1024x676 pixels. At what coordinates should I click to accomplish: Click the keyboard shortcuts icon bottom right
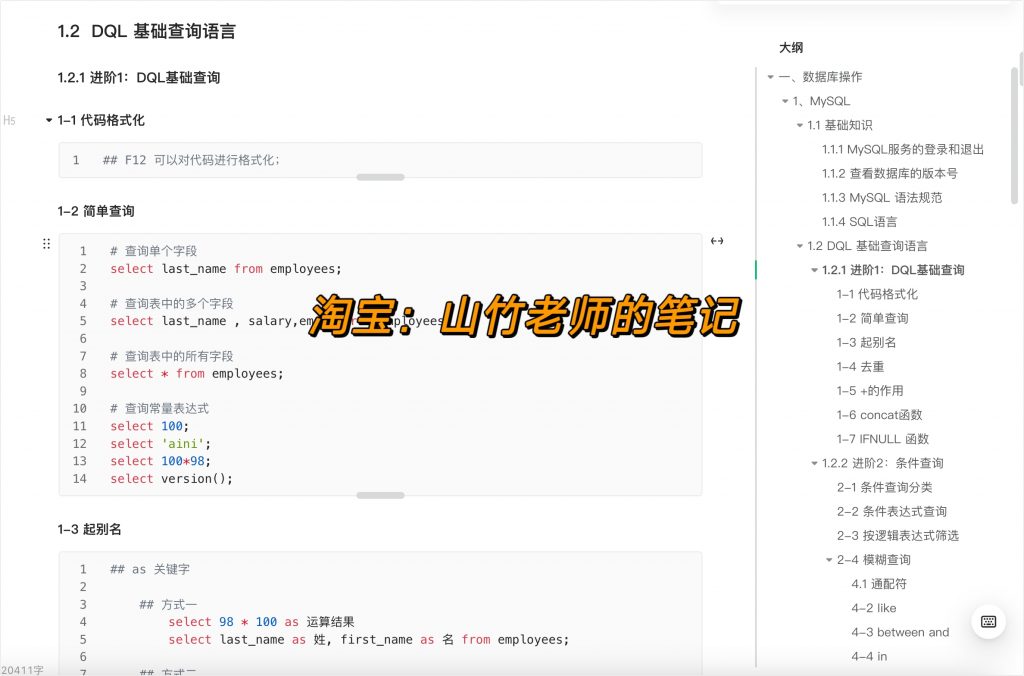[988, 621]
